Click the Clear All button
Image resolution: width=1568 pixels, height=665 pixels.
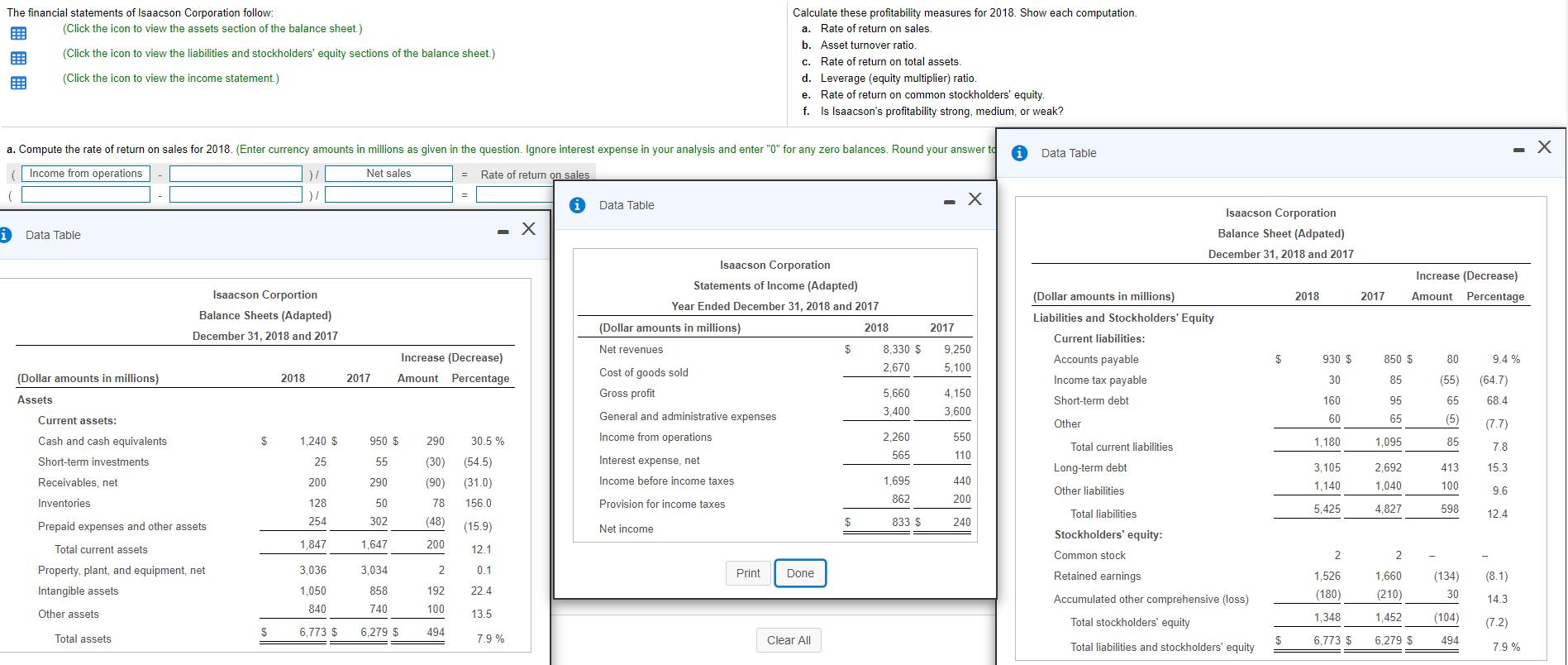789,640
